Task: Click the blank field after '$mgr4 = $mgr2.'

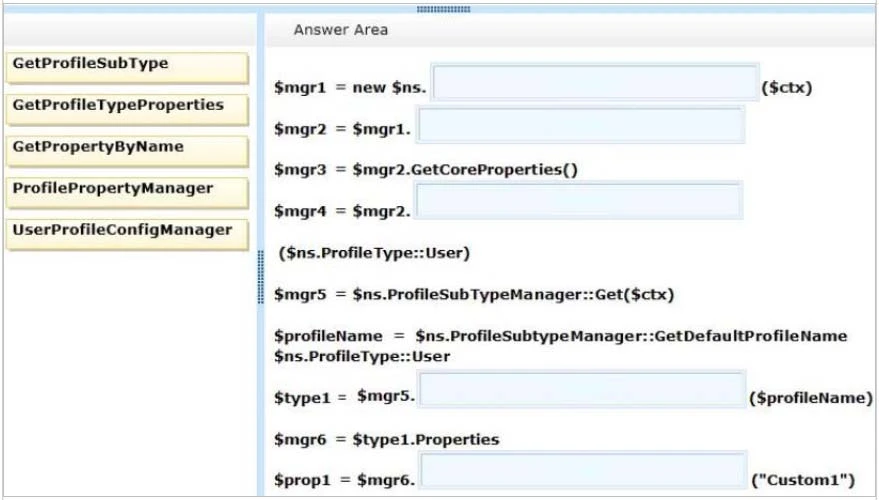Action: point(578,201)
